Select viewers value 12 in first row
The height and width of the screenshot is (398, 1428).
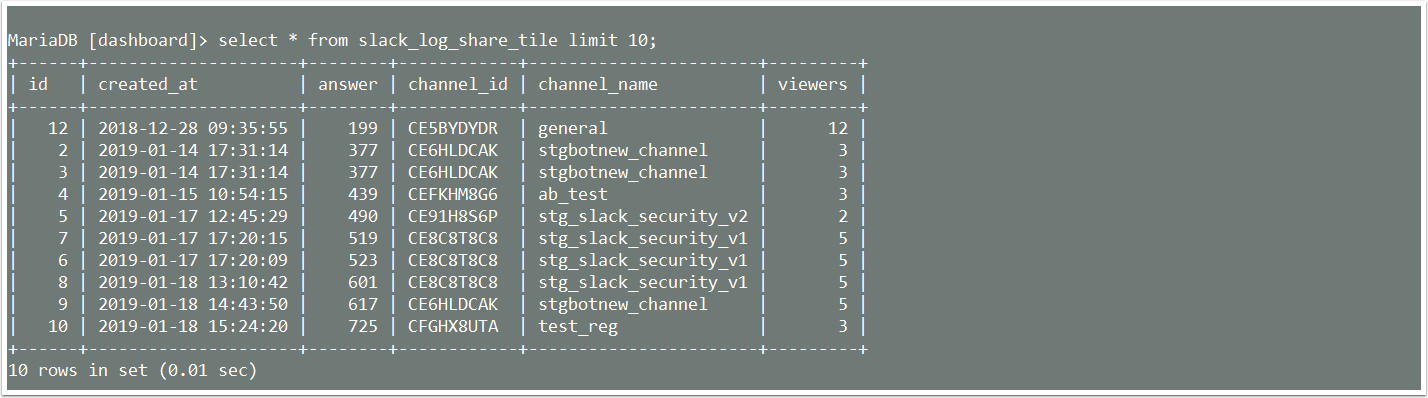point(838,128)
